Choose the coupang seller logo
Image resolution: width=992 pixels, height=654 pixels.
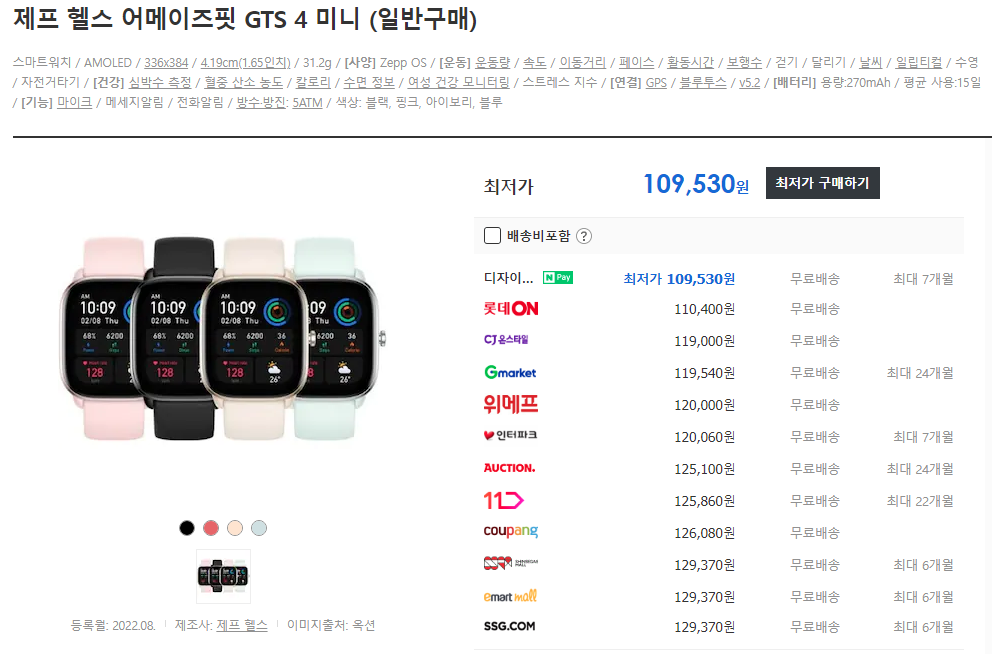coord(511,532)
